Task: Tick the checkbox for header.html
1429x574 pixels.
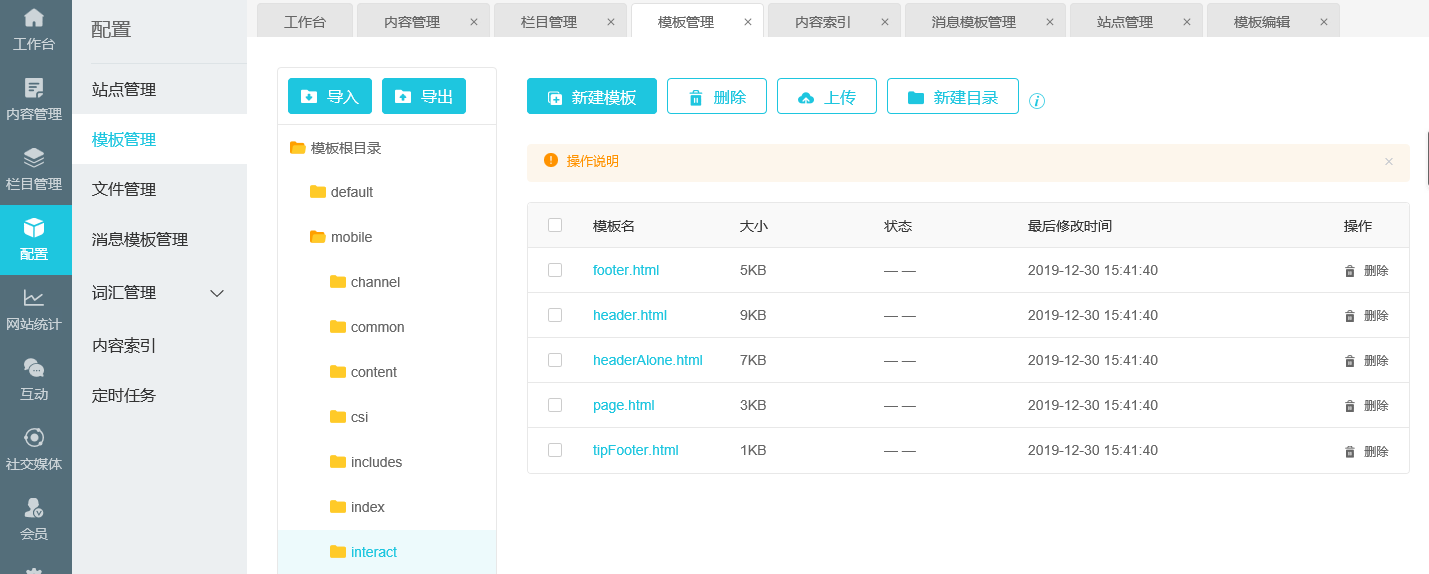Action: tap(555, 315)
